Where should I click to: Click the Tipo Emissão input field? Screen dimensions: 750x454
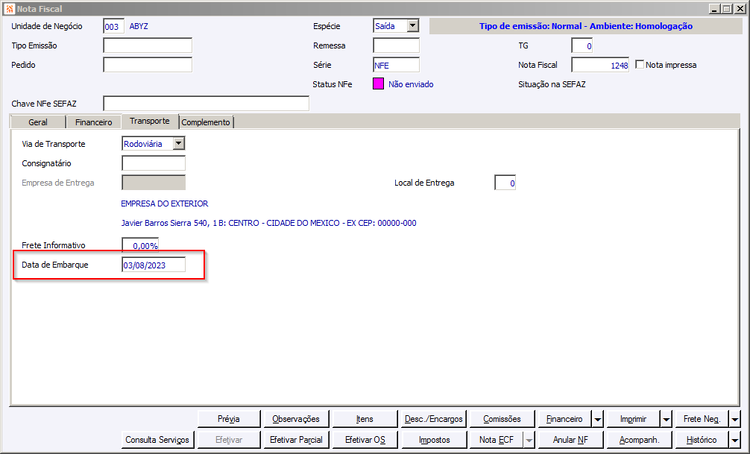point(147,45)
